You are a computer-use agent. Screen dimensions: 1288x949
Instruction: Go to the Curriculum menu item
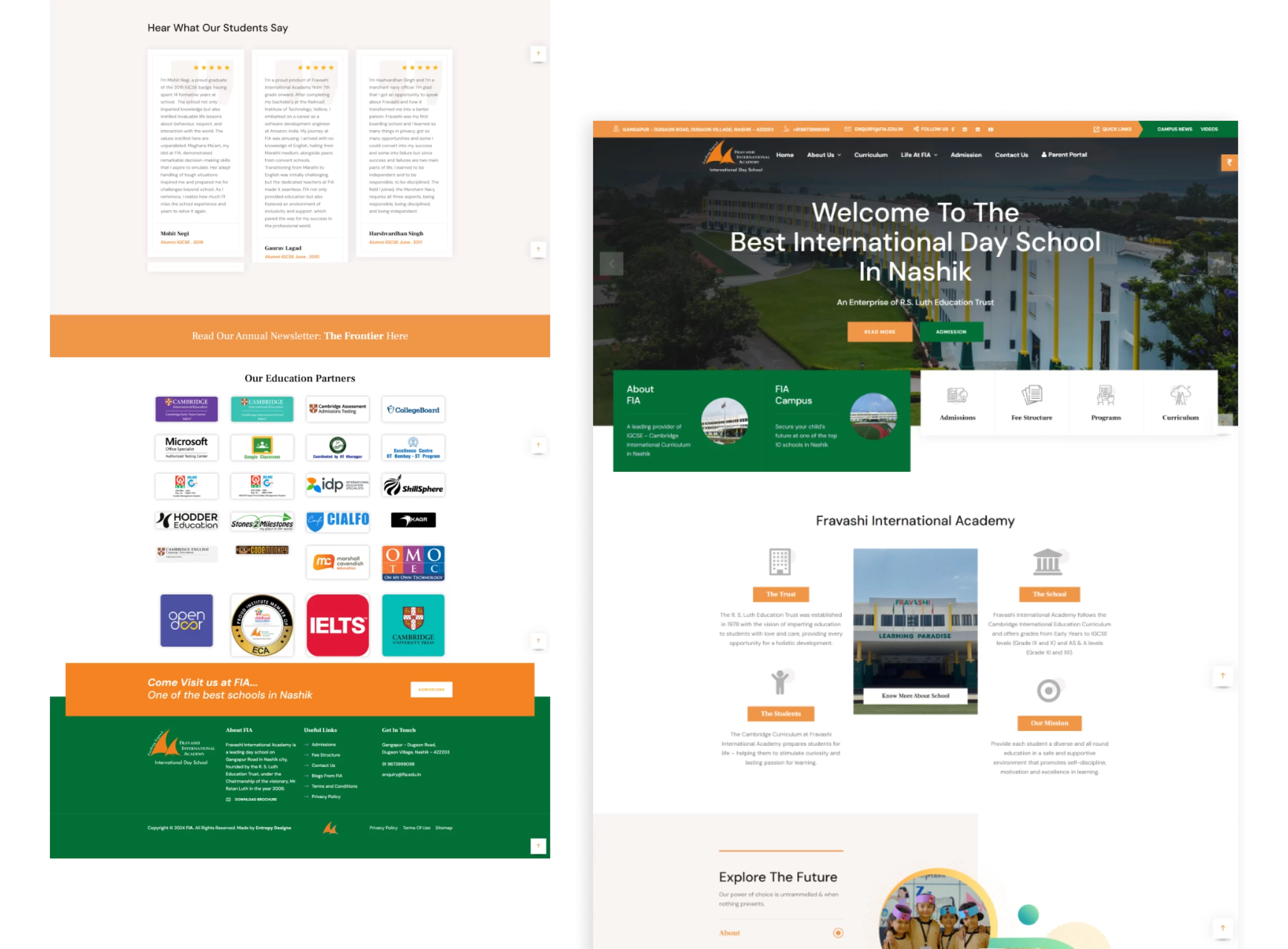pos(870,154)
